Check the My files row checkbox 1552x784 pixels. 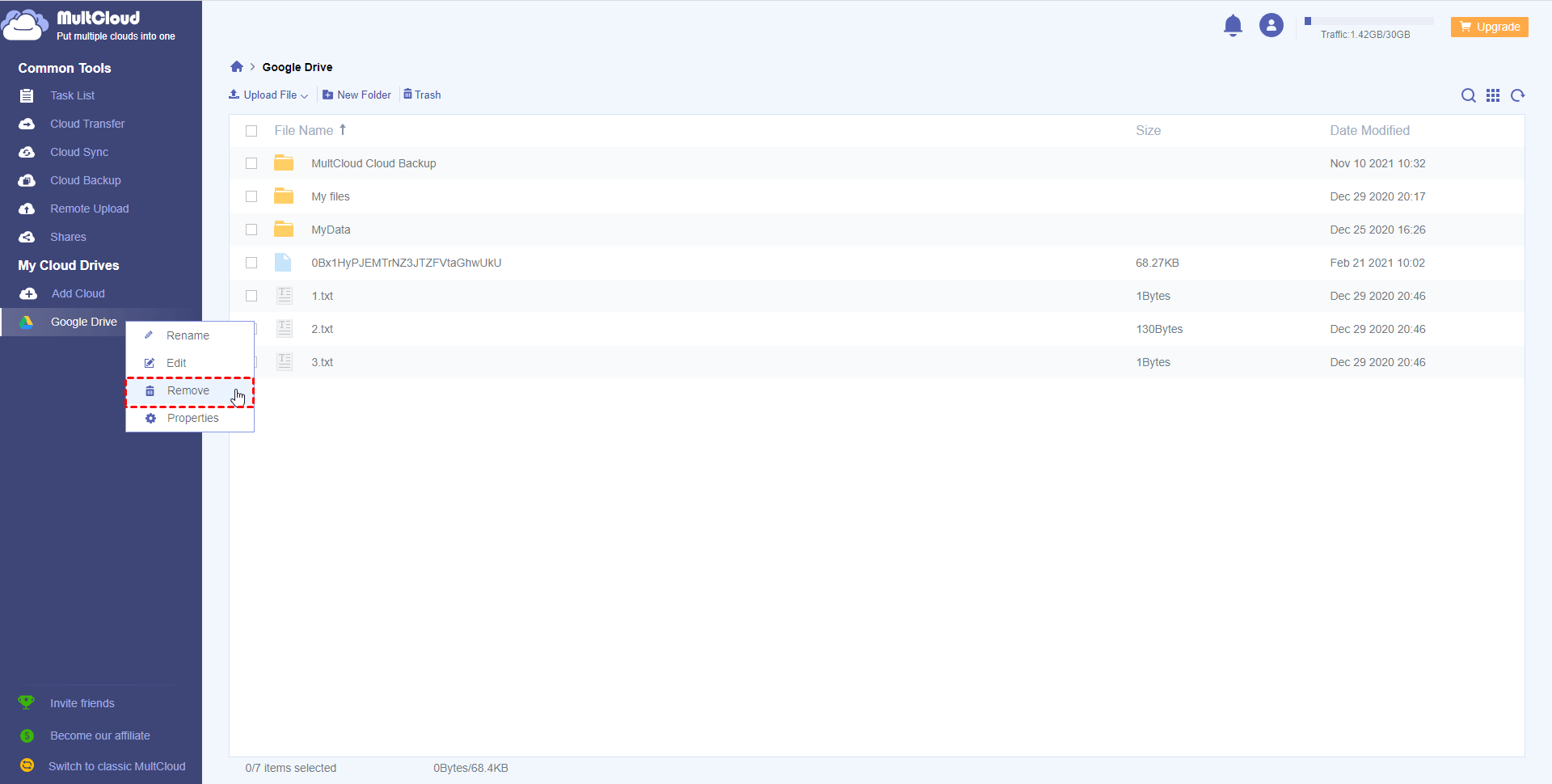pyautogui.click(x=251, y=196)
